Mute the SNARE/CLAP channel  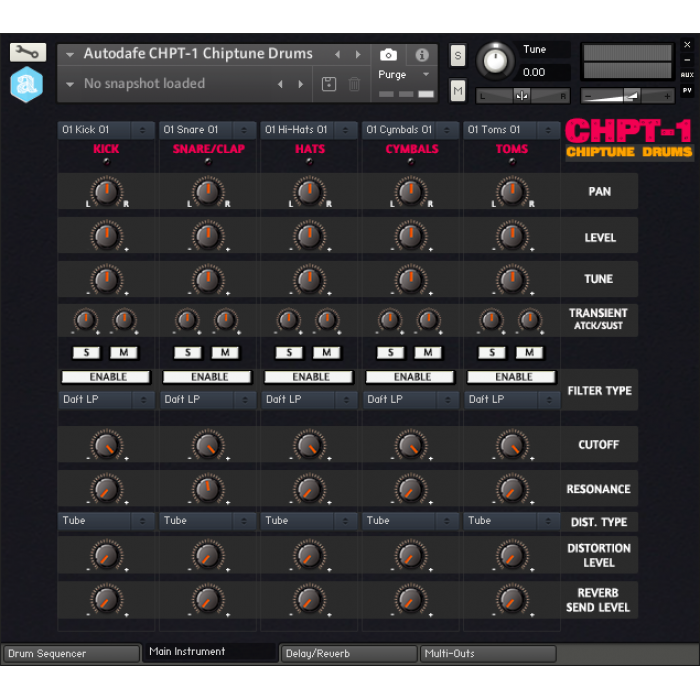click(x=225, y=353)
